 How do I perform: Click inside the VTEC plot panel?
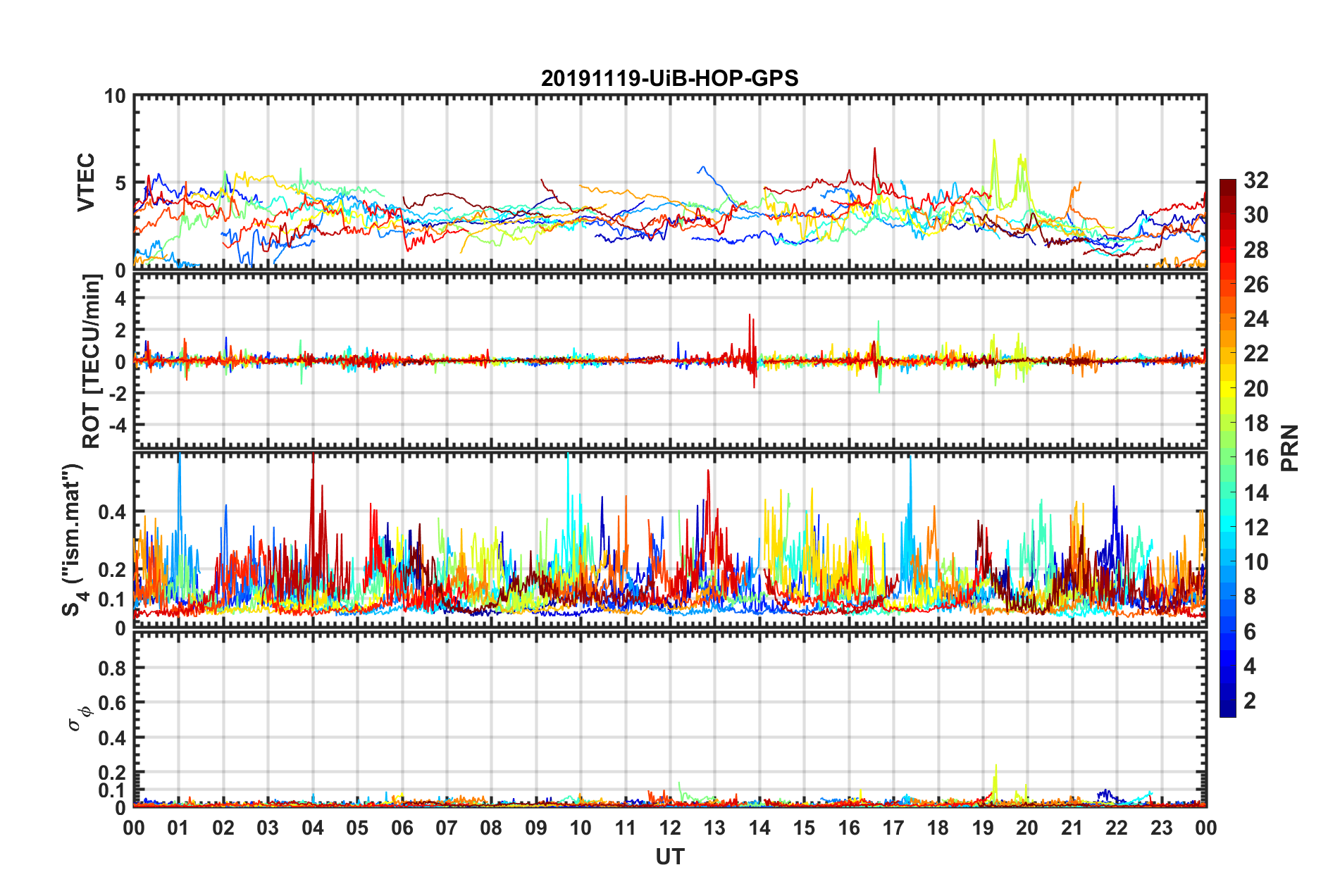(670, 182)
